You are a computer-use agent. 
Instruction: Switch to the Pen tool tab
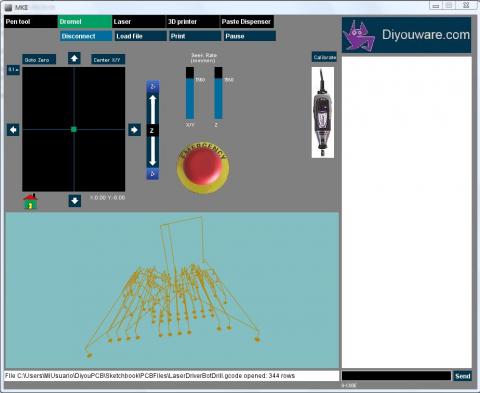[x=31, y=22]
